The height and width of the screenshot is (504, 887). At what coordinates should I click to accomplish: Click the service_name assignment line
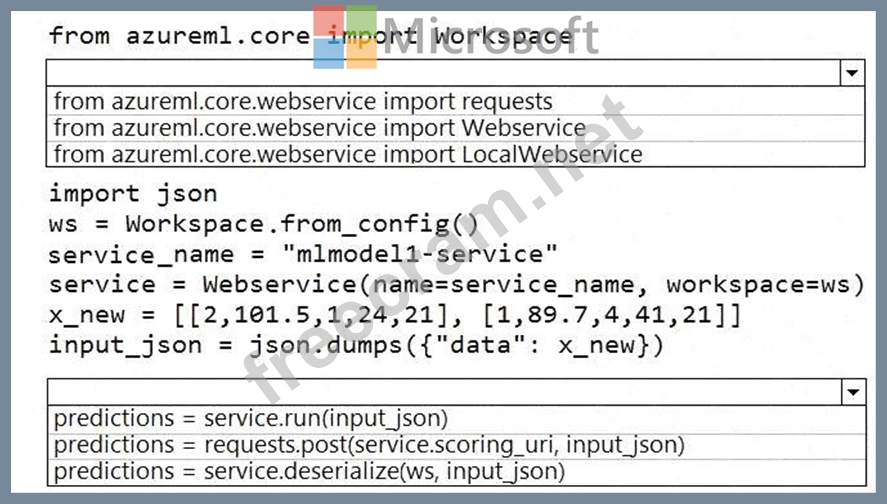[x=302, y=253]
